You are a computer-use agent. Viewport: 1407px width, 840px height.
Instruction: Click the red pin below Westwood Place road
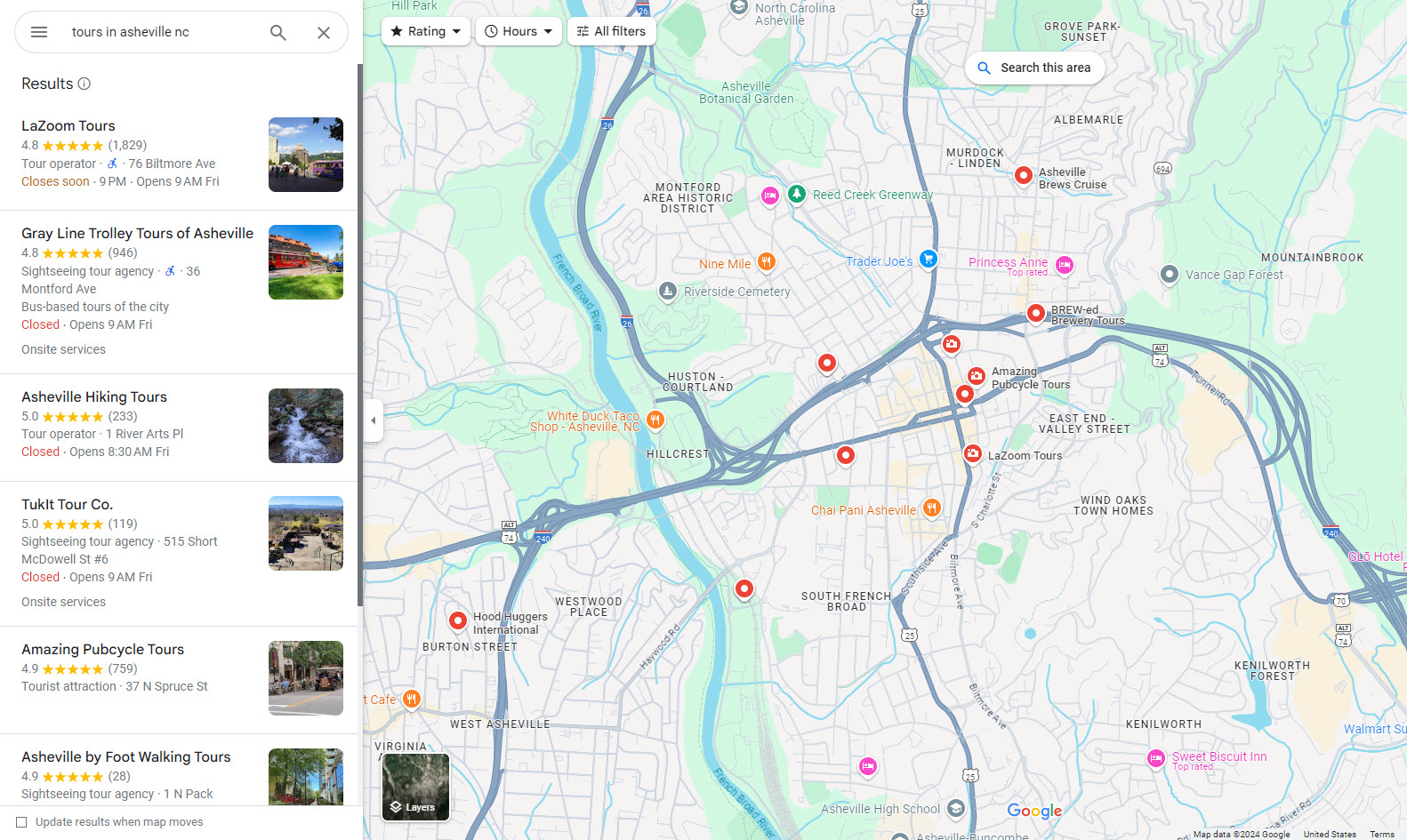(x=744, y=588)
